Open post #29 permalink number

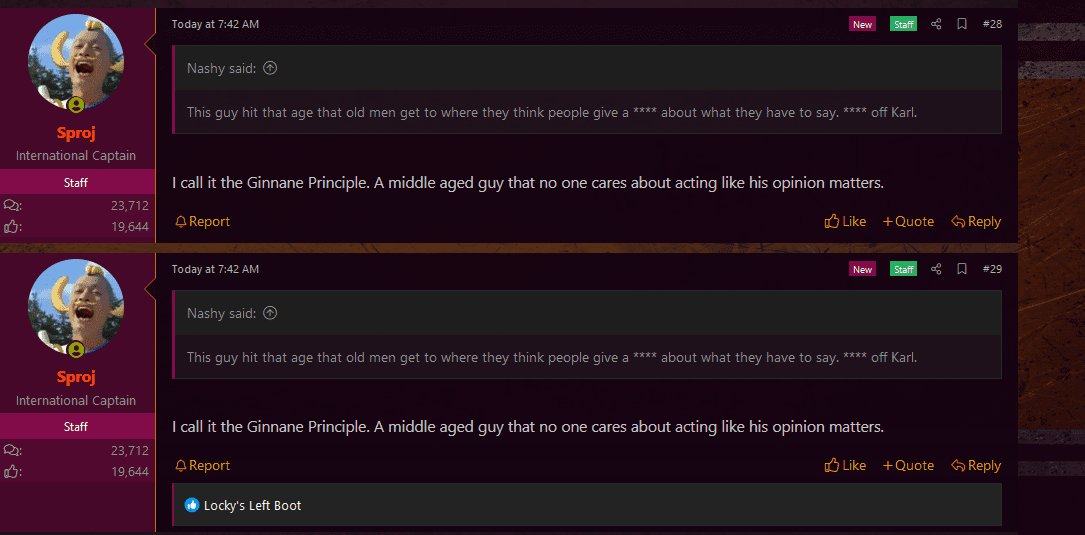(x=992, y=269)
